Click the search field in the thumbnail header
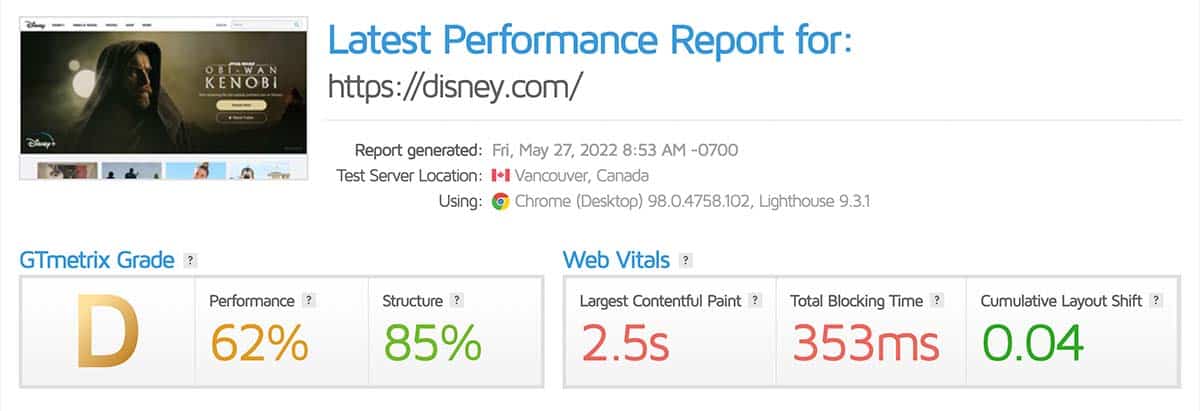This screenshot has width=1200, height=411. (267, 22)
